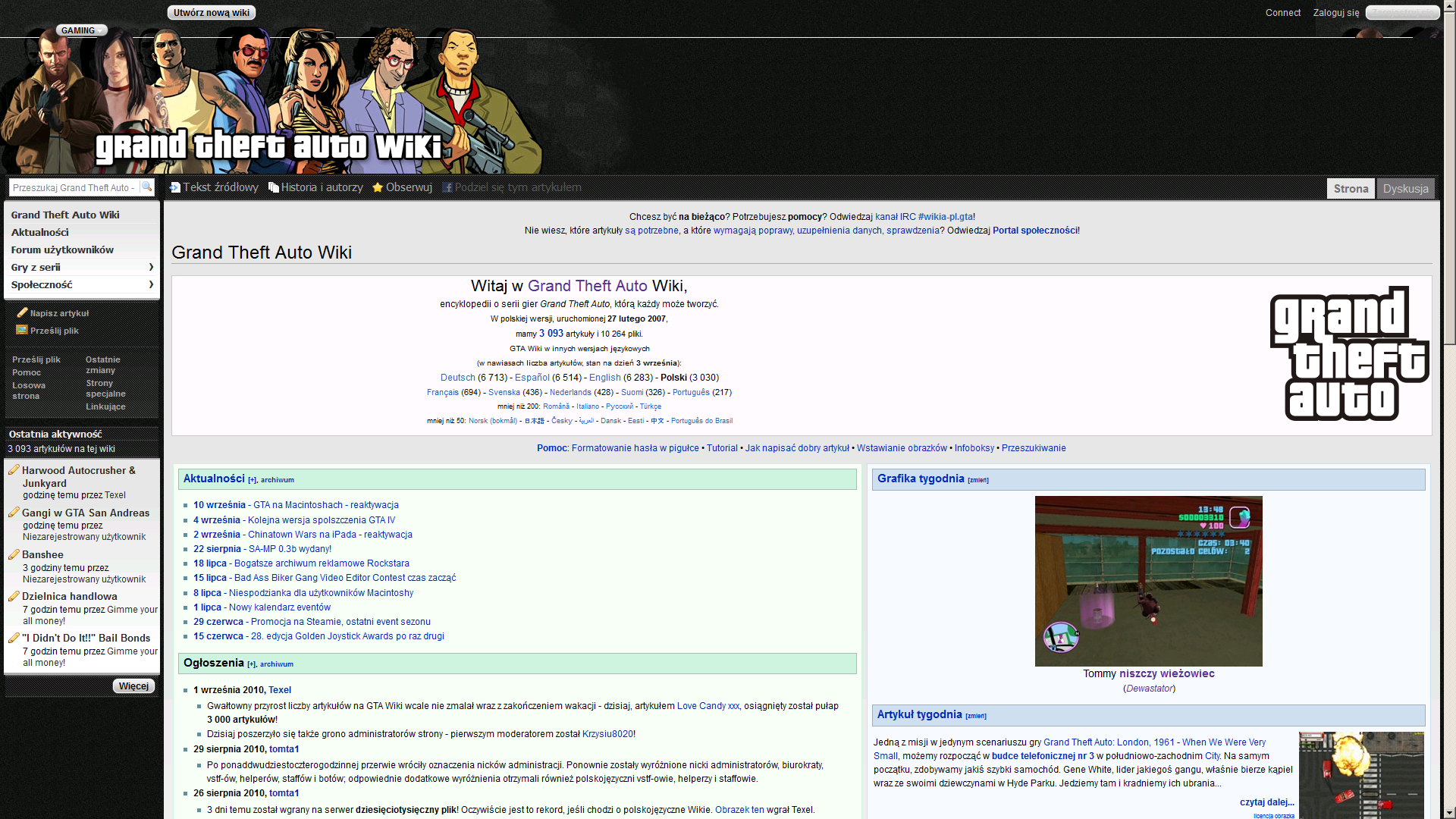Image resolution: width=1456 pixels, height=819 pixels.
Task: Open the 3 093 article count link
Action: pos(551,334)
